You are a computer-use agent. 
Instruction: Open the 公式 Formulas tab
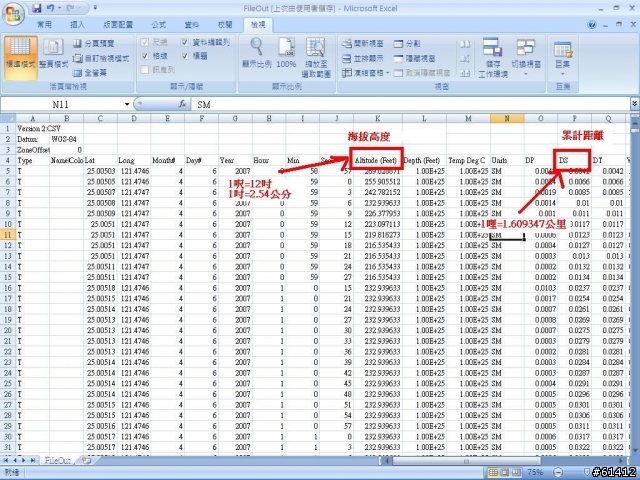[x=158, y=25]
